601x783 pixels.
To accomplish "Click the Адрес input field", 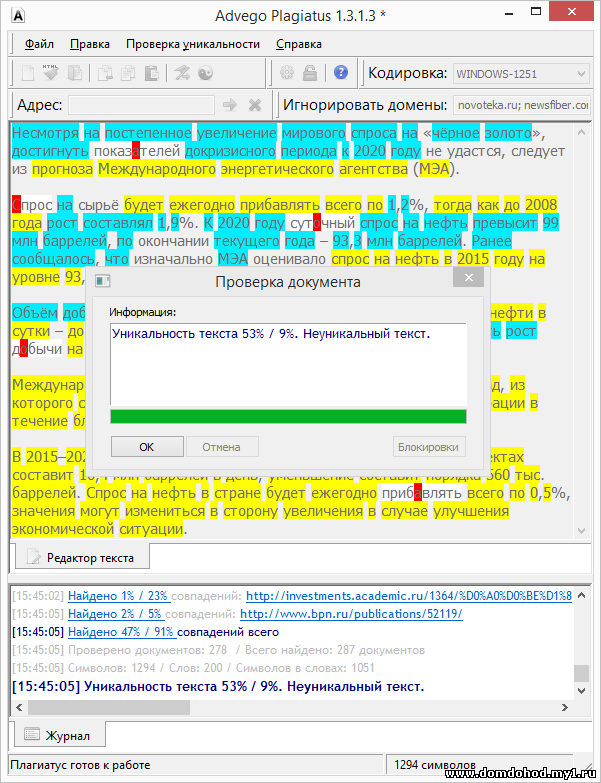I will (x=141, y=105).
